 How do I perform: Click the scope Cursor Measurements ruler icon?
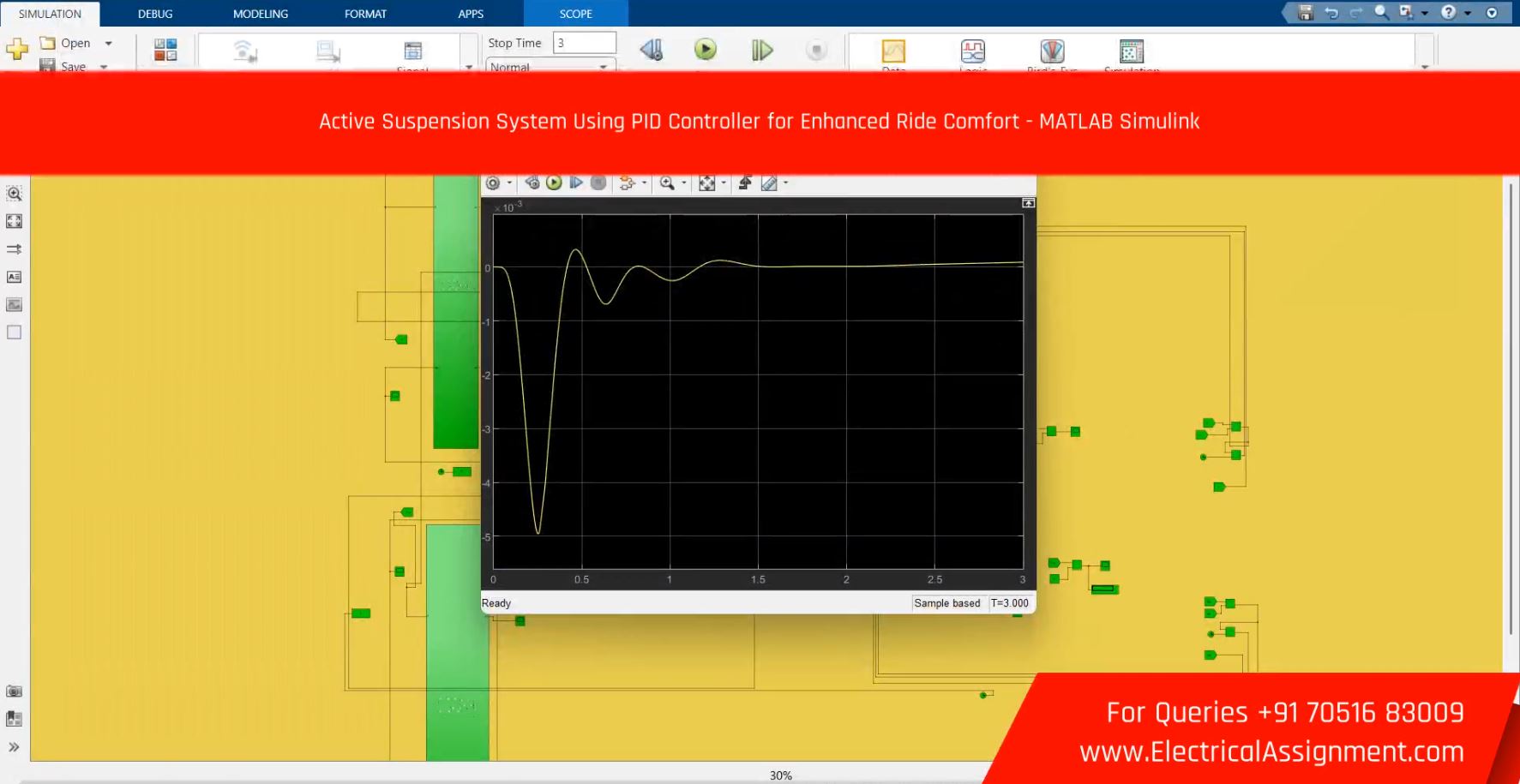(x=769, y=183)
